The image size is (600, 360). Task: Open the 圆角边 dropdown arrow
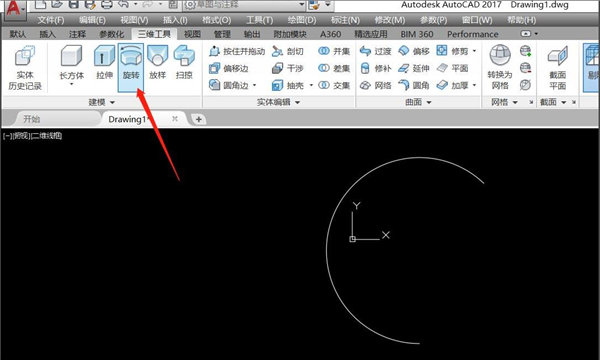(x=254, y=85)
